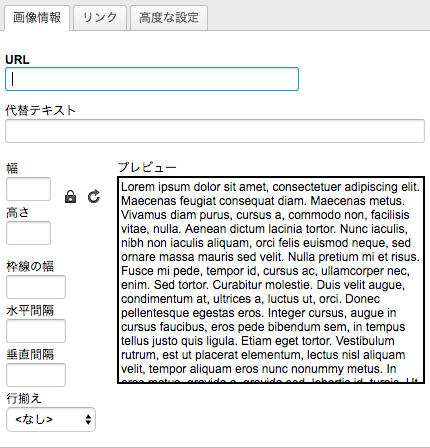The width and height of the screenshot is (430, 448).
Task: Click the 代替テキスト label
Action: point(41,110)
